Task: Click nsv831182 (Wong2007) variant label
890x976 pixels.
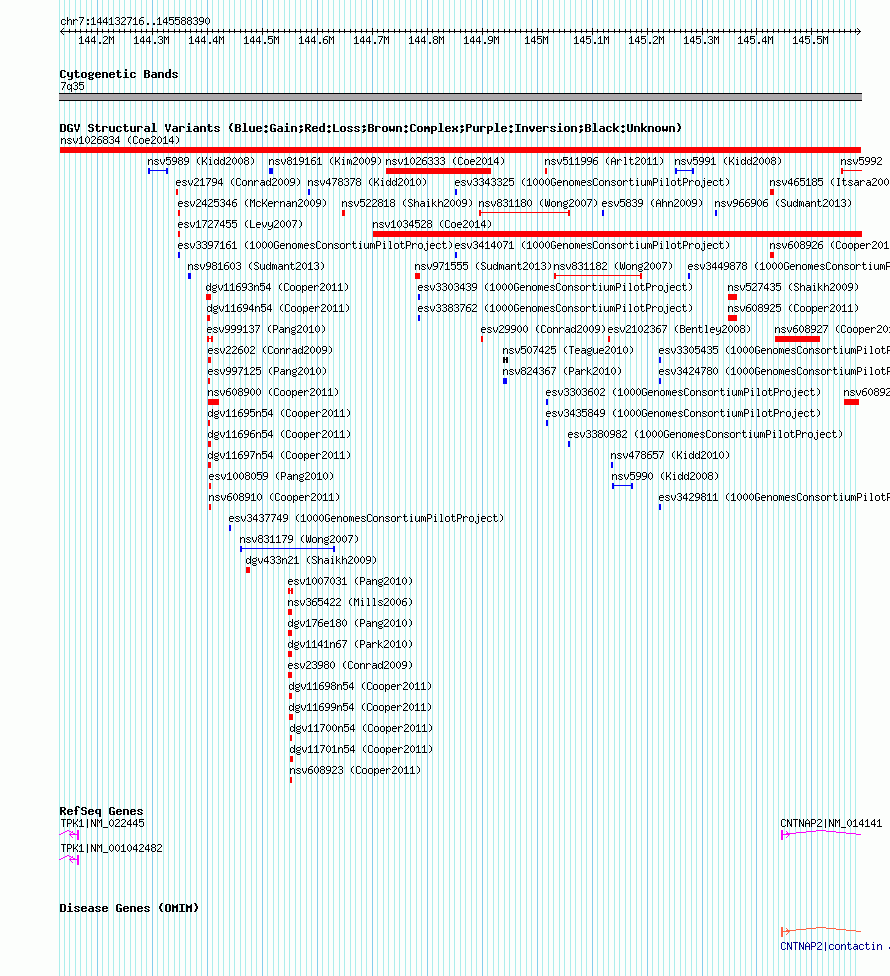Action: [613, 266]
